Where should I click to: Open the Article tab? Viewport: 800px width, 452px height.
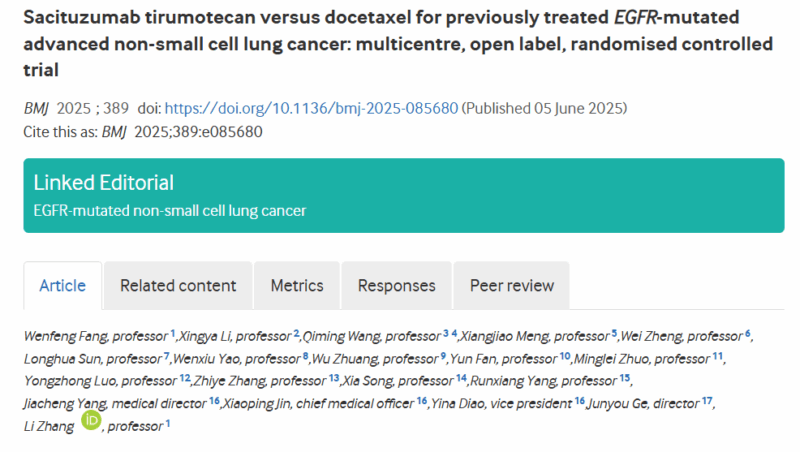(62, 286)
